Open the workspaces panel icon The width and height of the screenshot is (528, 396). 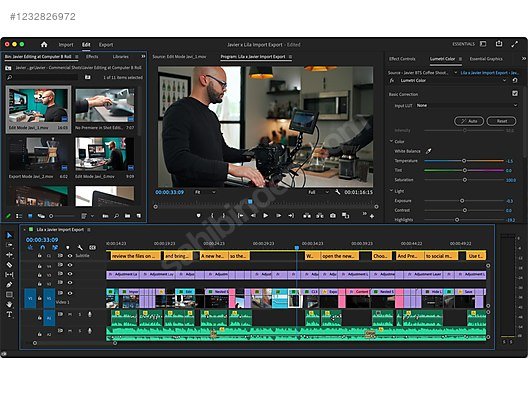pos(483,44)
